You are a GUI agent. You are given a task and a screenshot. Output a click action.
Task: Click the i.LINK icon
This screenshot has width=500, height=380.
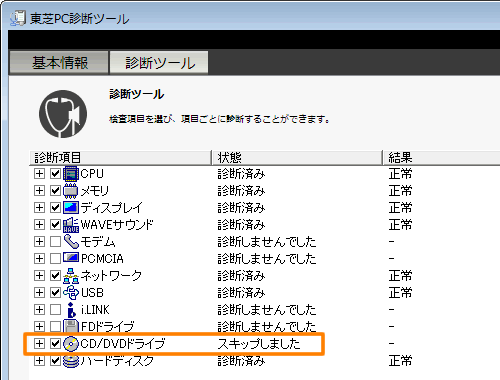71,310
